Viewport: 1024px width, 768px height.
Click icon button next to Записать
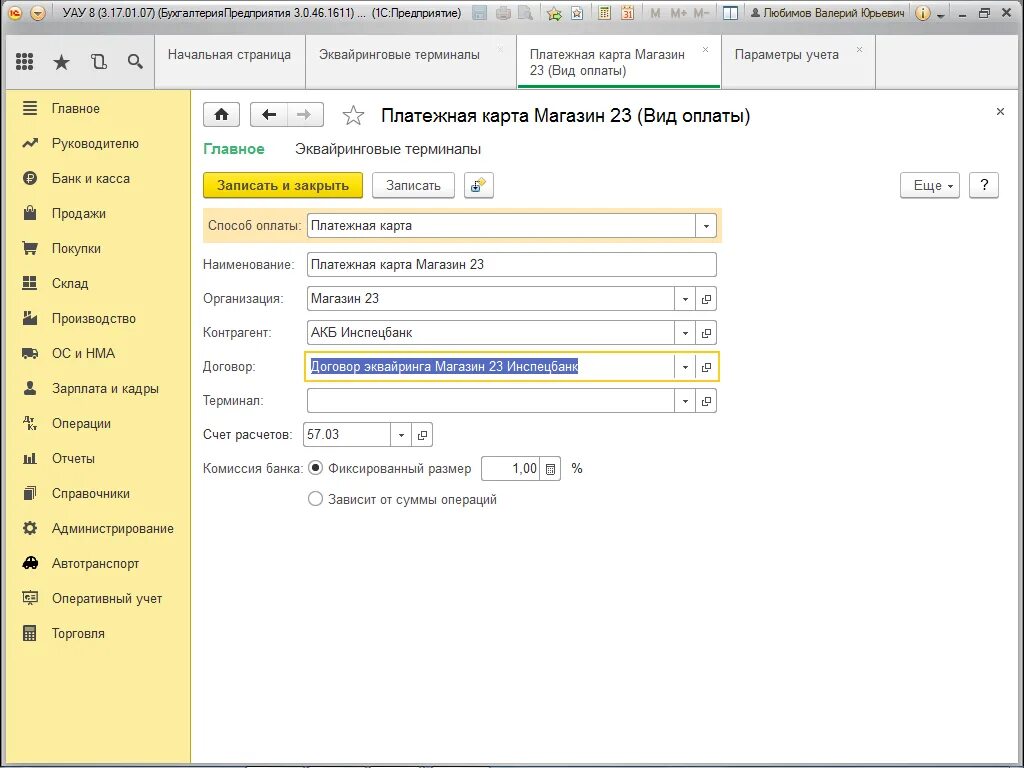(x=479, y=185)
